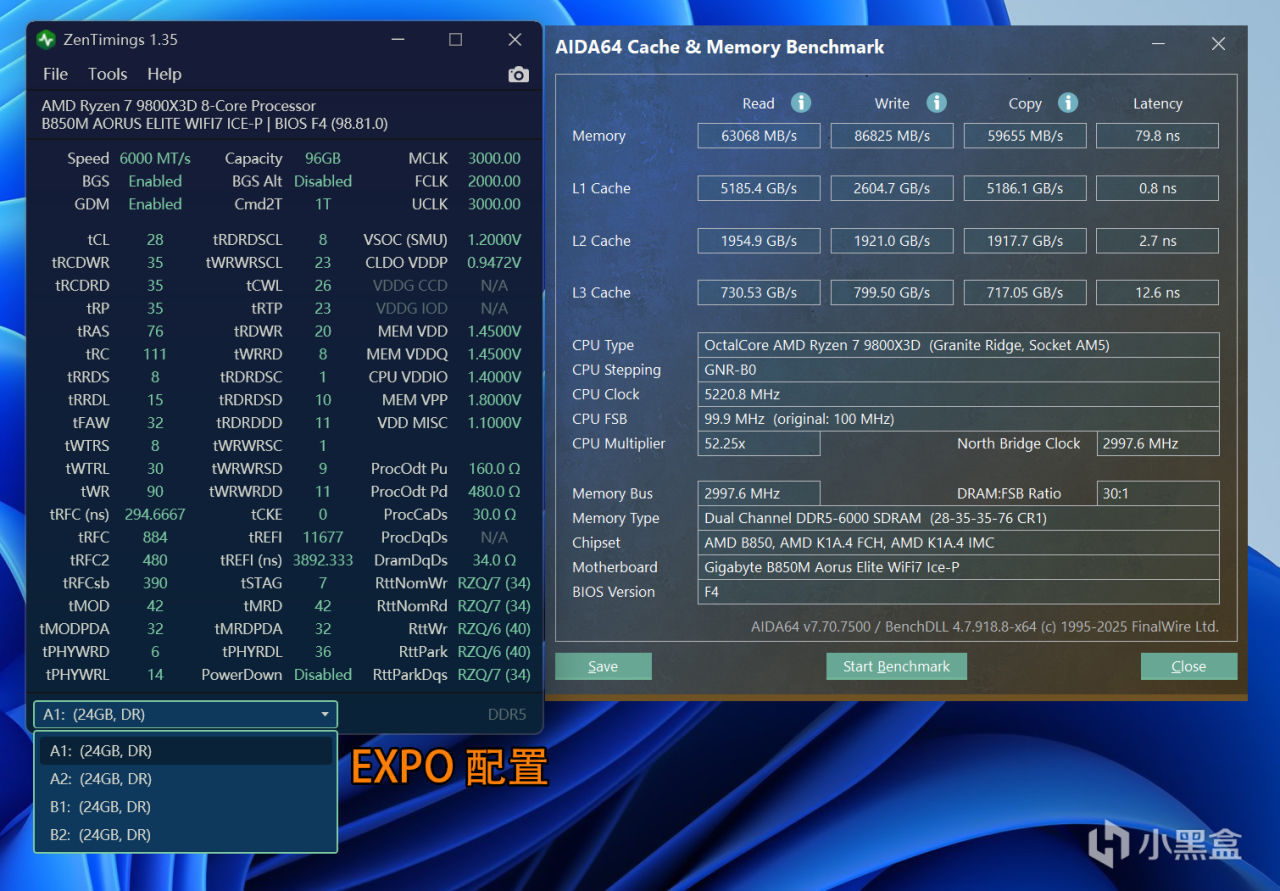1280x891 pixels.
Task: Click the tRFC value 884
Action: tap(155, 537)
